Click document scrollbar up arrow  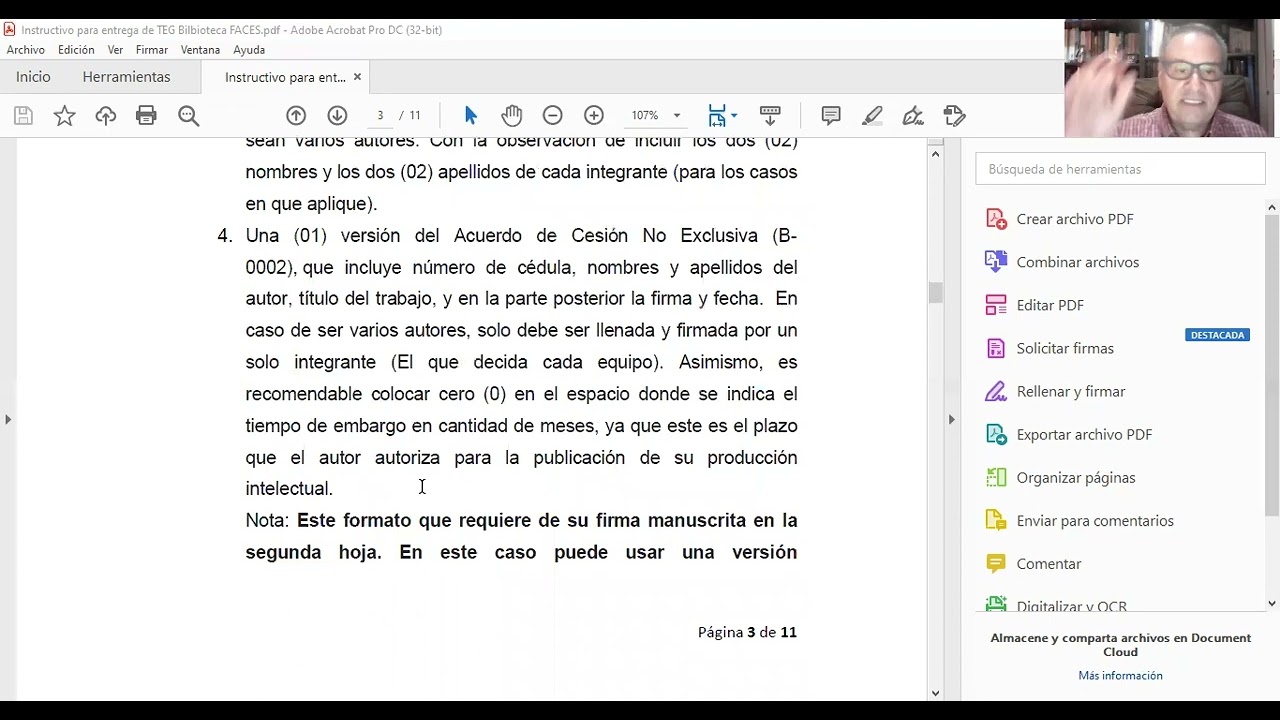[x=936, y=153]
